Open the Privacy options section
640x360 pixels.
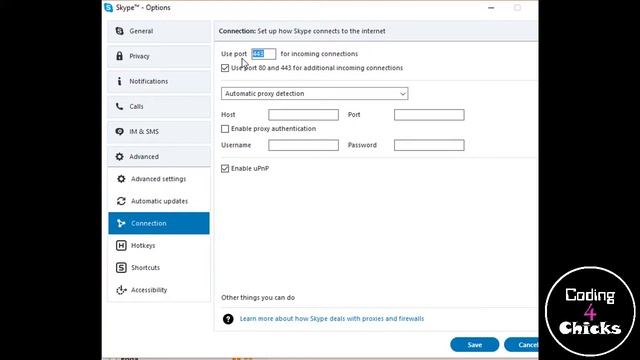click(159, 56)
